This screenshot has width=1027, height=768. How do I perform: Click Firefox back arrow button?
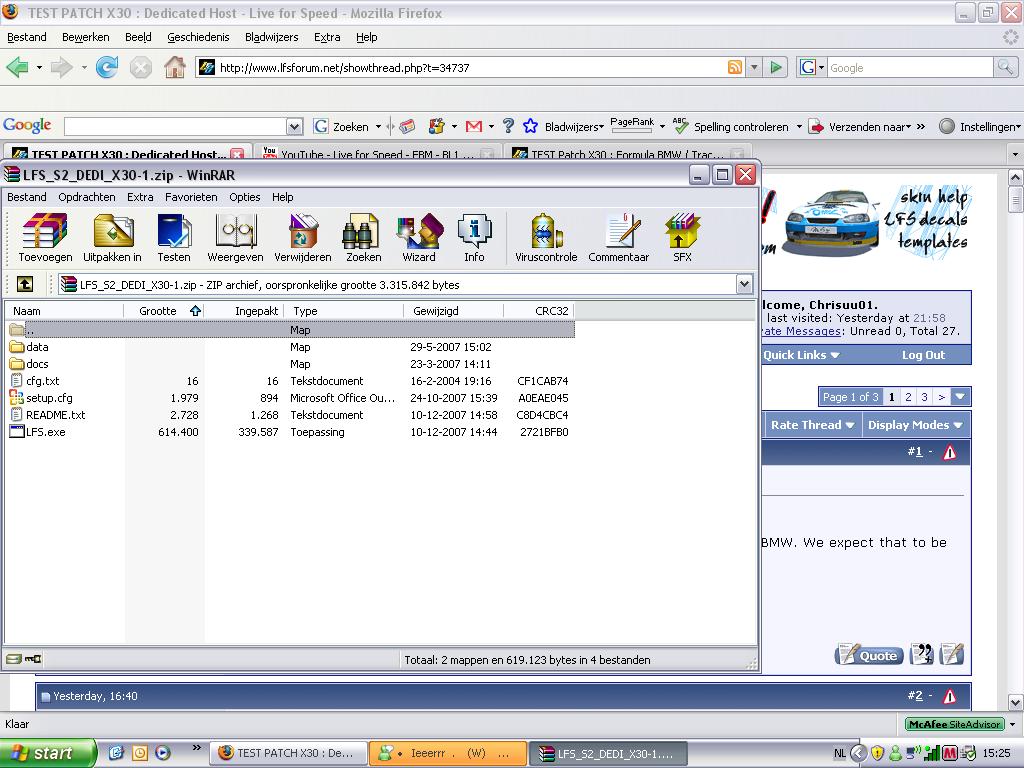pyautogui.click(x=18, y=67)
